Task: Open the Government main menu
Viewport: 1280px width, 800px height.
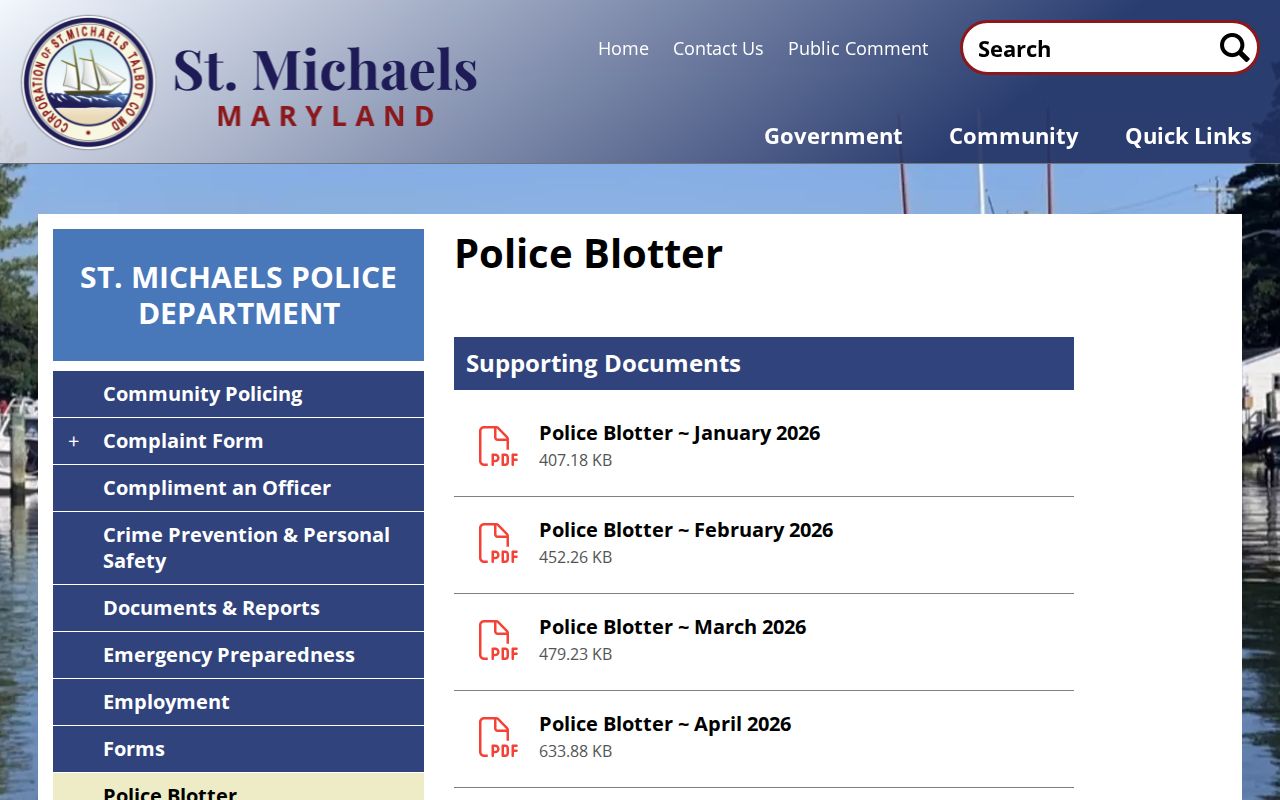Action: click(833, 136)
